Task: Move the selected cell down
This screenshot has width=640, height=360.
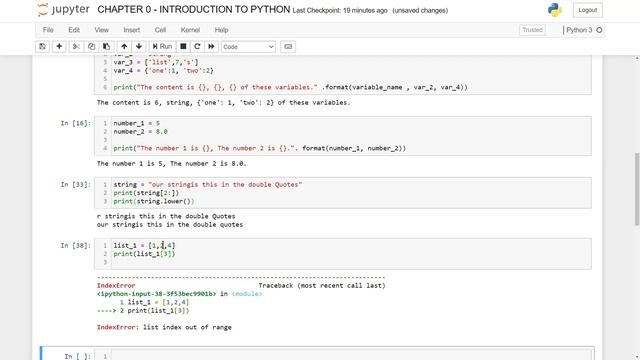Action: 139,47
